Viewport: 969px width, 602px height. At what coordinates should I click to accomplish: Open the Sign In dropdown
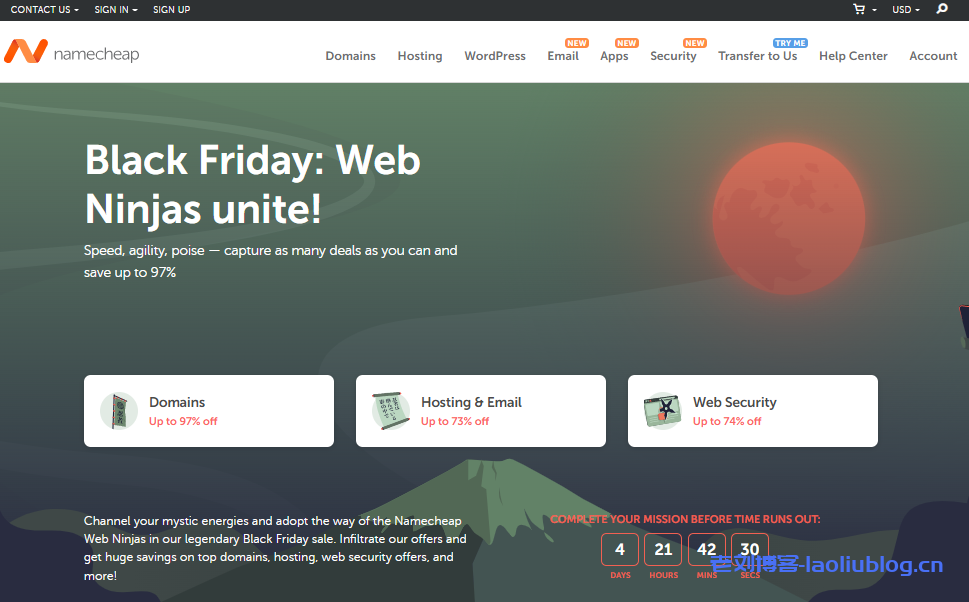coord(115,10)
